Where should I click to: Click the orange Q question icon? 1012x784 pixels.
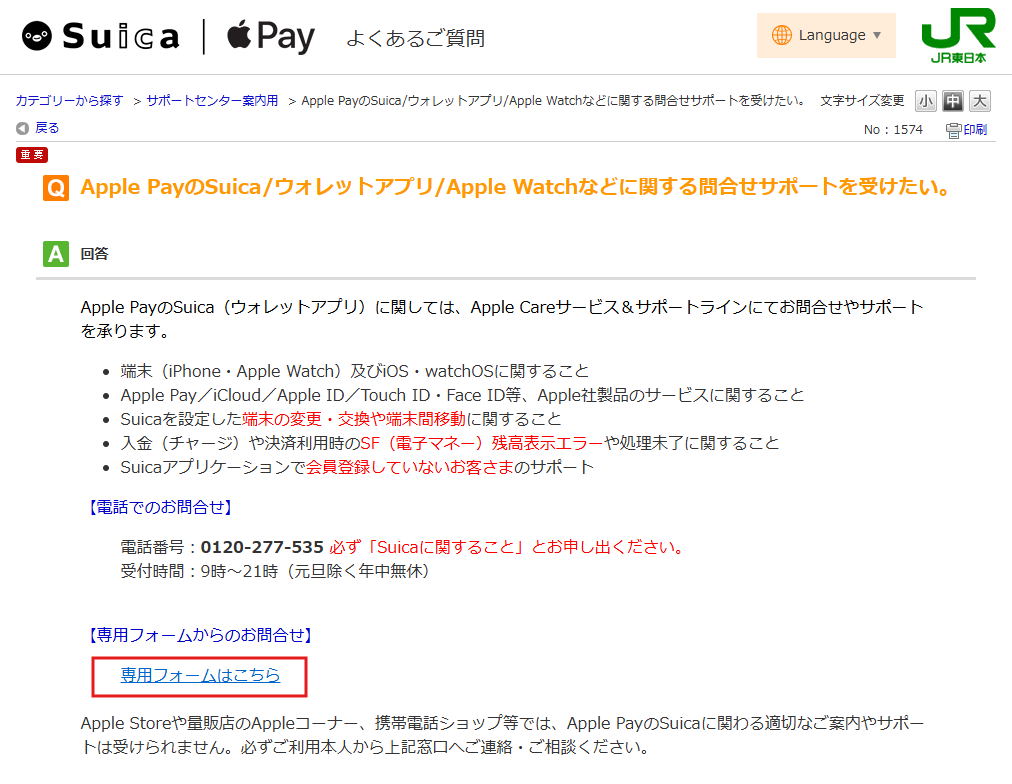(56, 188)
